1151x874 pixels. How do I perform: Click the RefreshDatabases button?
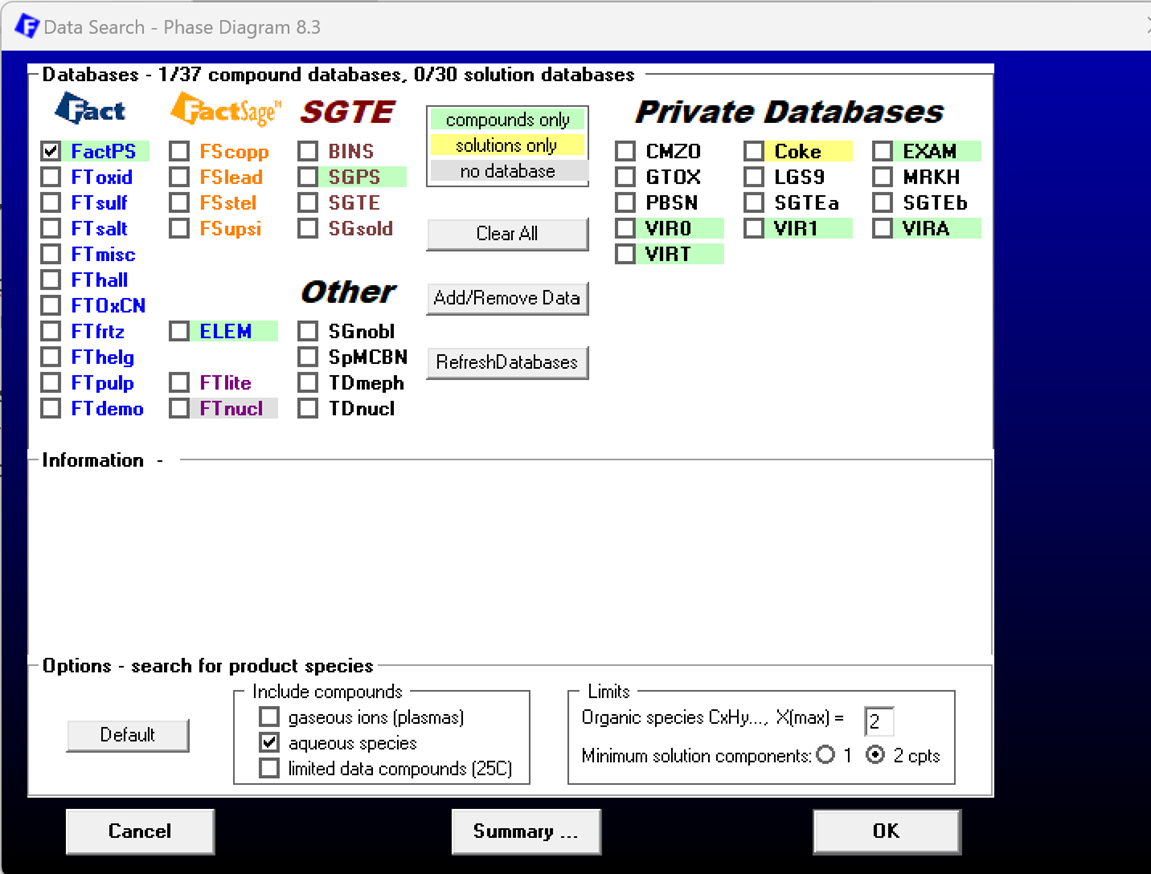click(507, 362)
